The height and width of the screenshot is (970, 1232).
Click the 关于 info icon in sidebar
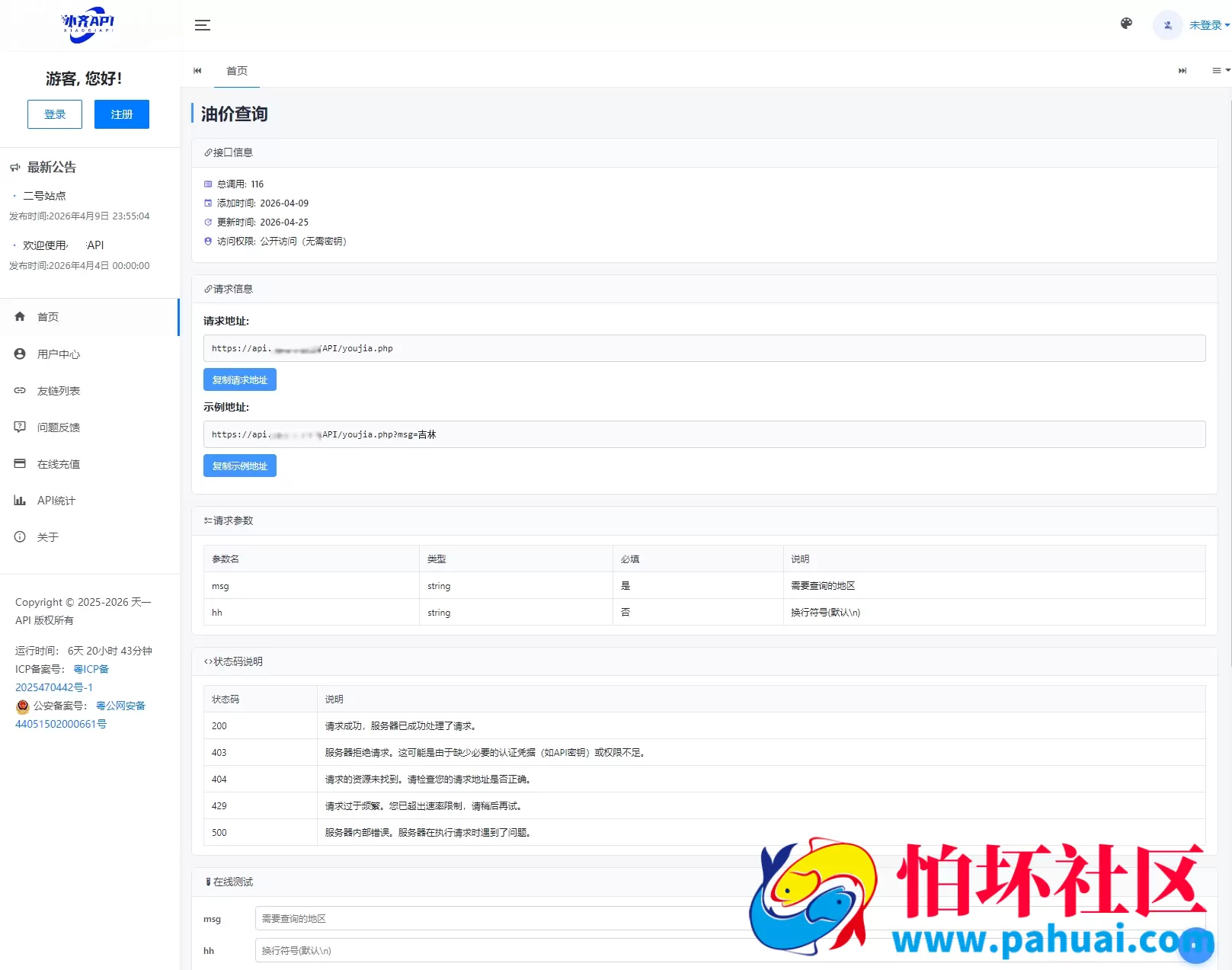pos(20,536)
